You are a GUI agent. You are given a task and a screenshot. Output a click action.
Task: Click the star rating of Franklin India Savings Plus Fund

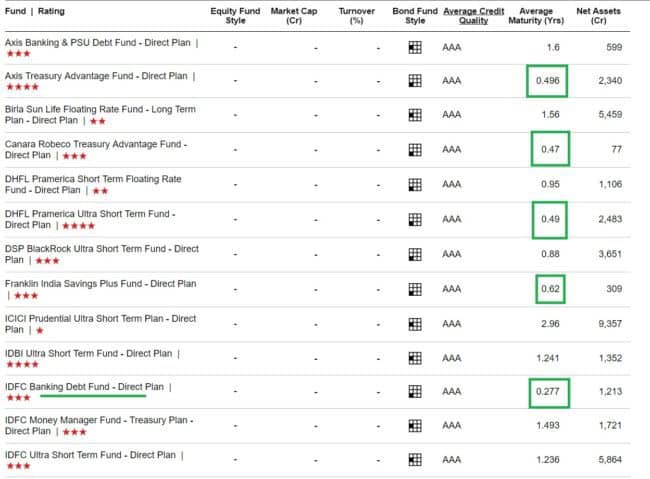pyautogui.click(x=26, y=295)
